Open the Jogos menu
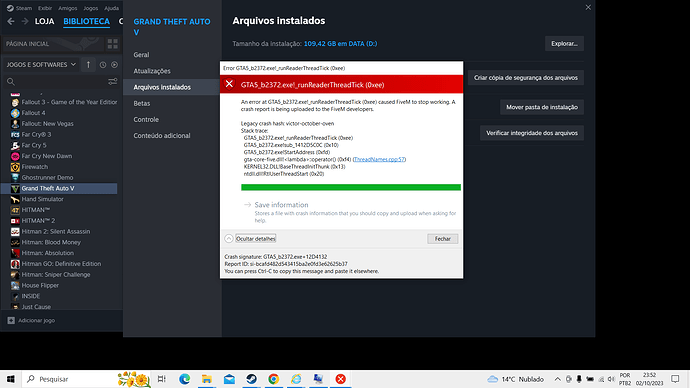The width and height of the screenshot is (690, 388). pos(91,8)
